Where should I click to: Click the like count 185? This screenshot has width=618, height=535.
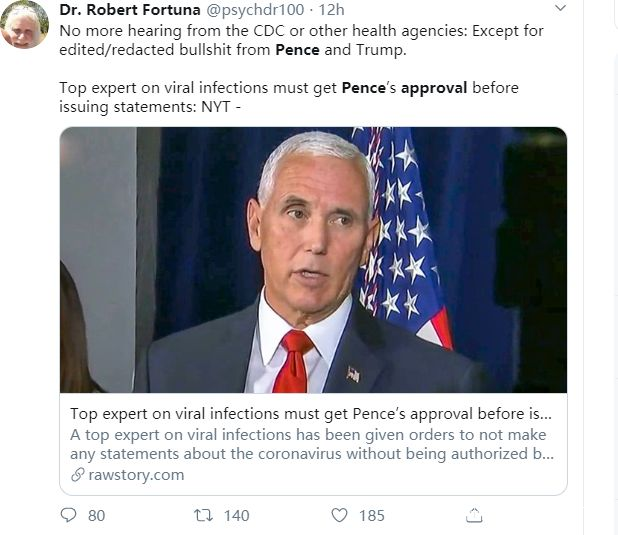[x=371, y=516]
